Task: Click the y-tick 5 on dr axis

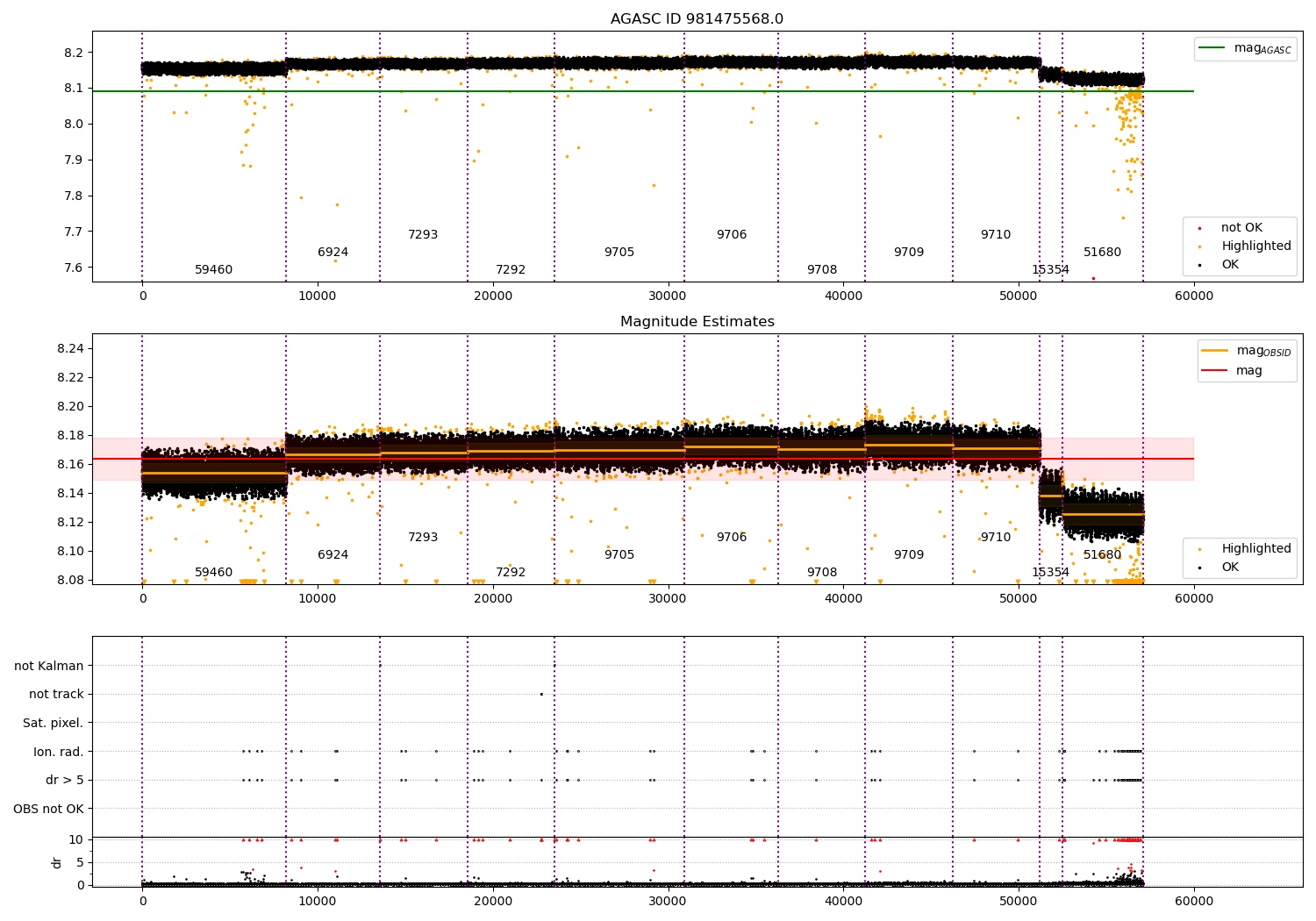Action: [81, 863]
